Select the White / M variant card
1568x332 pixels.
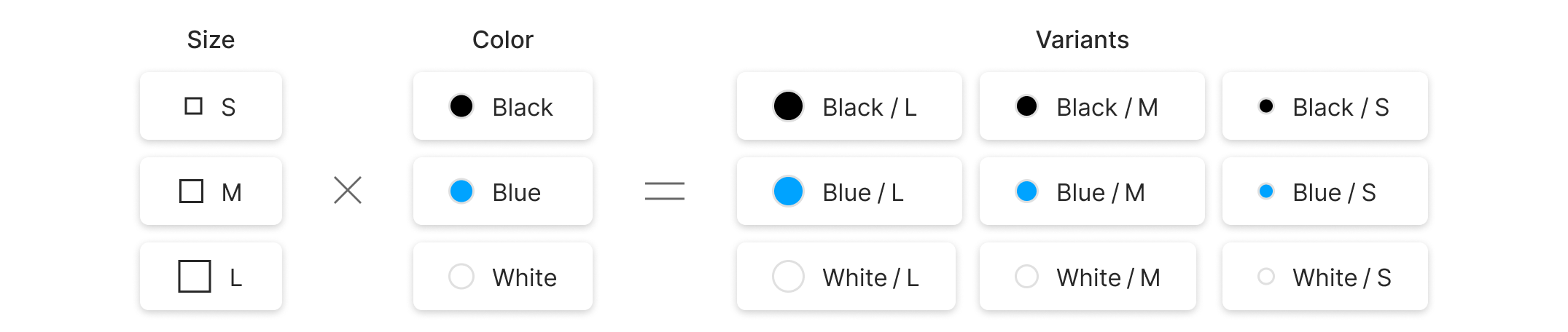pyautogui.click(x=1088, y=277)
